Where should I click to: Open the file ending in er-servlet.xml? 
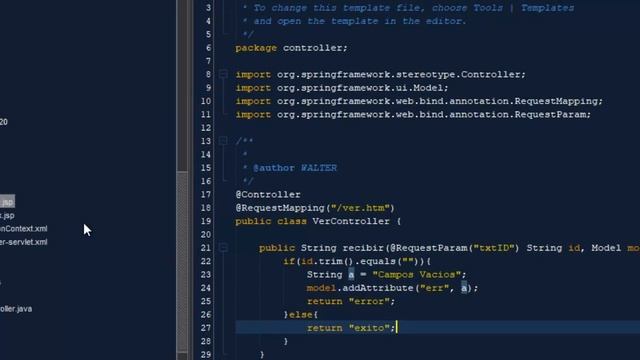coord(24,242)
